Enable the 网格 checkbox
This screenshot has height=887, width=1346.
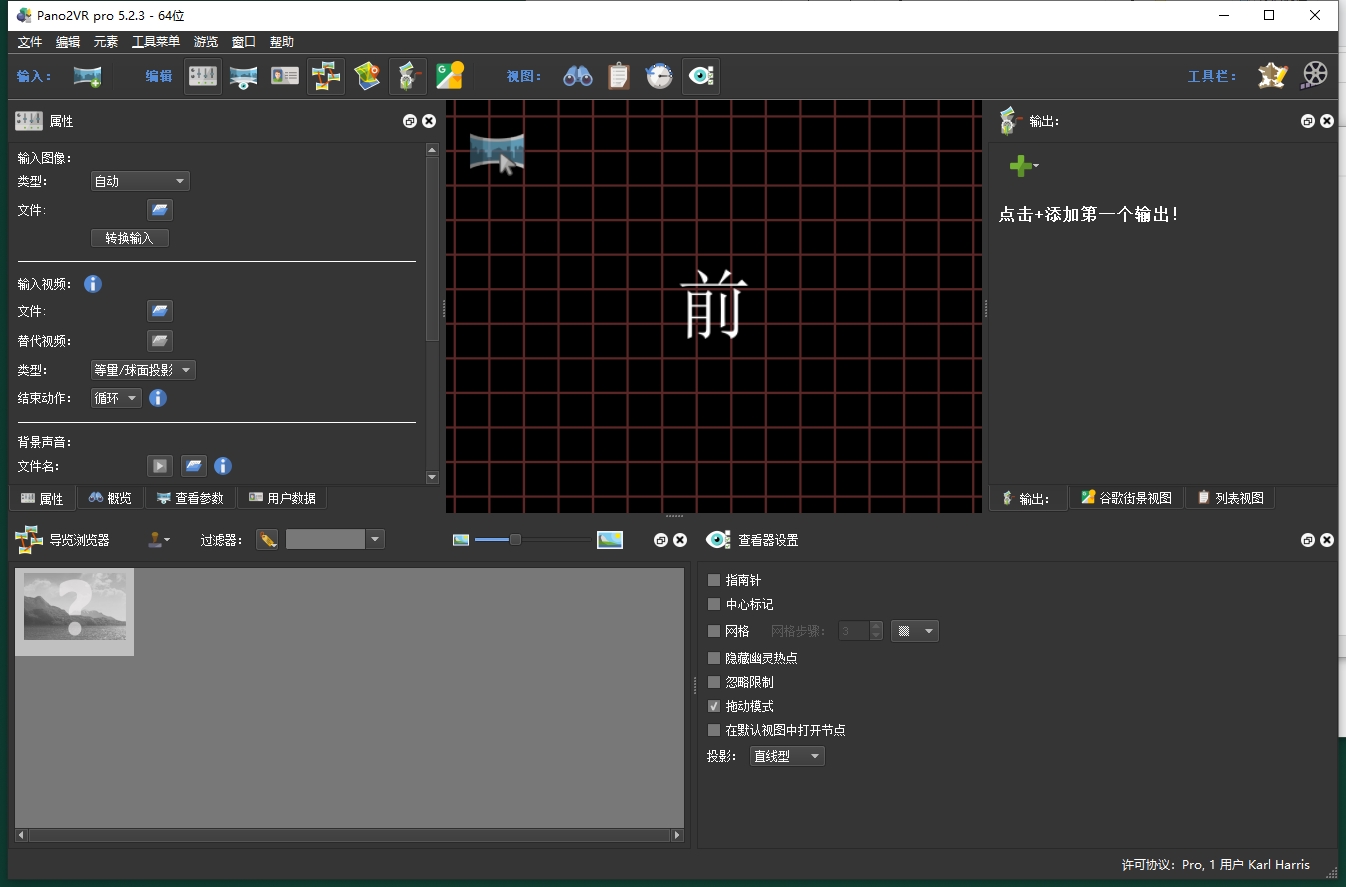click(x=714, y=631)
